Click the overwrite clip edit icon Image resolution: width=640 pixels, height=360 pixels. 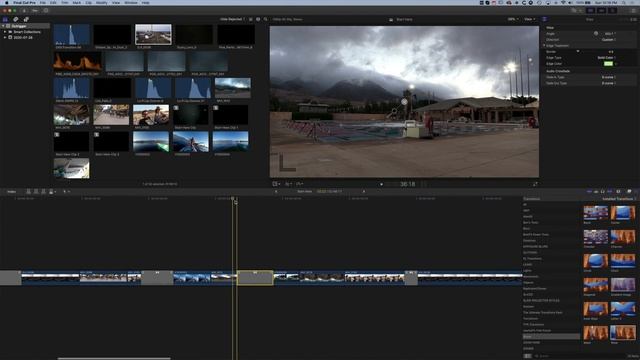[x=51, y=191]
